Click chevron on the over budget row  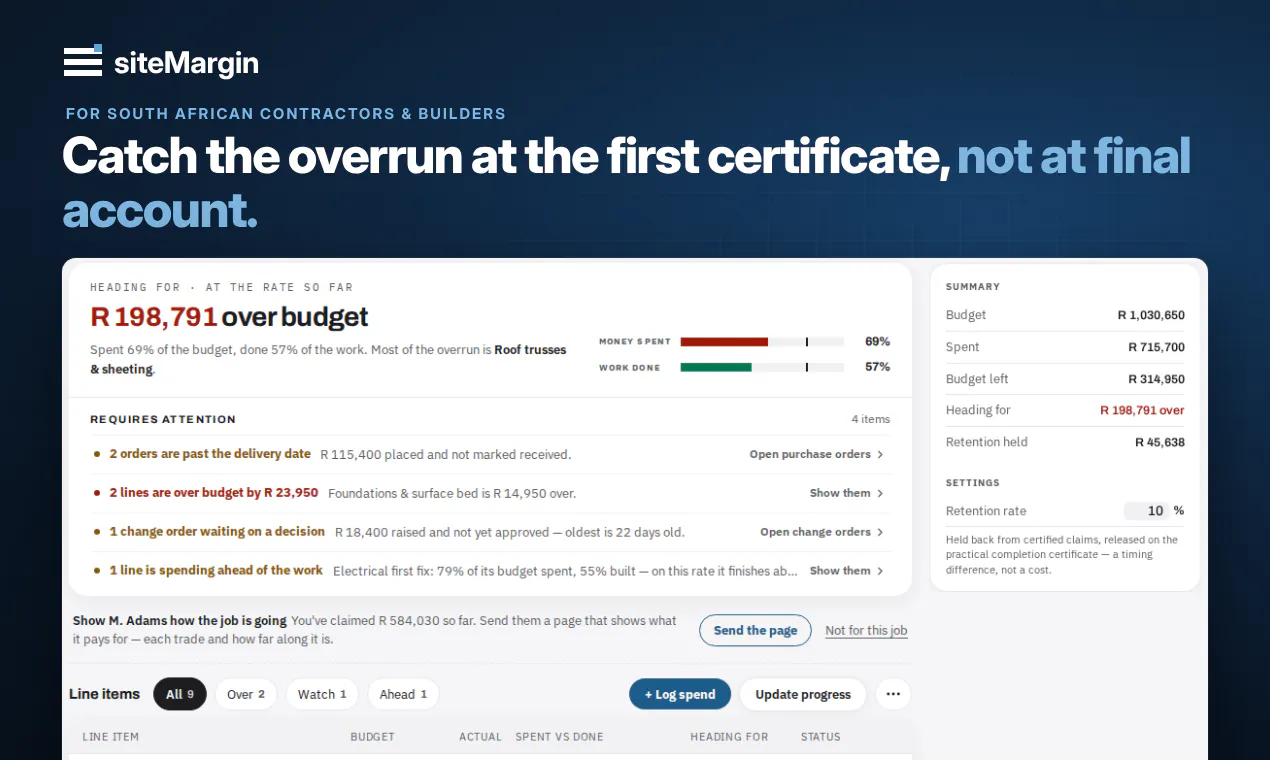[880, 493]
